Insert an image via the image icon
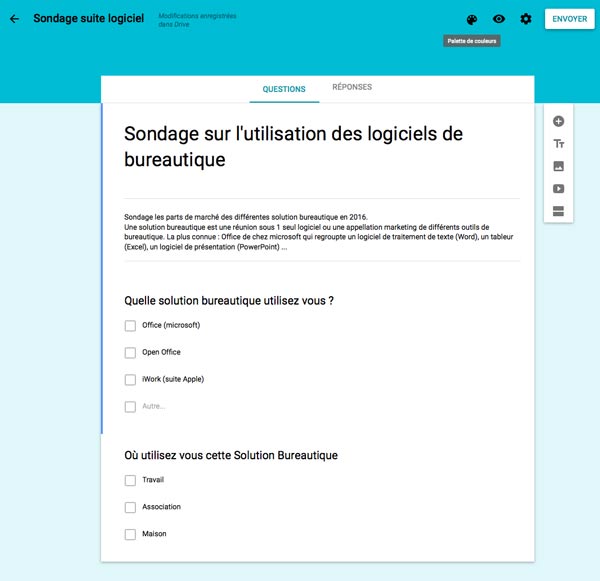Viewport: 600px width, 581px height. (558, 166)
